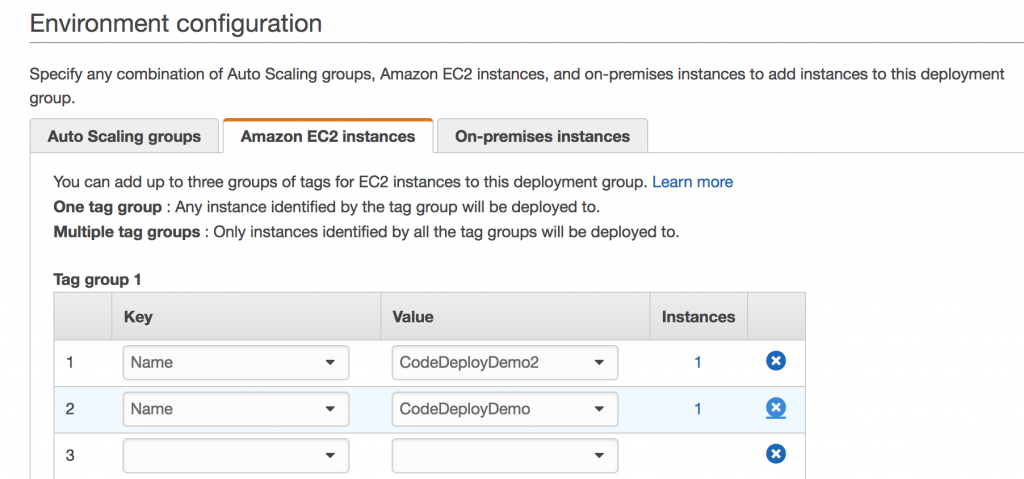
Task: Open the On-premises instances tab
Action: pyautogui.click(x=542, y=136)
